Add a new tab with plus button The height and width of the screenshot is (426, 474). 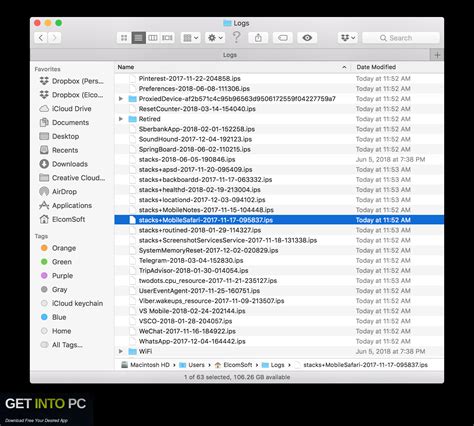click(437, 55)
